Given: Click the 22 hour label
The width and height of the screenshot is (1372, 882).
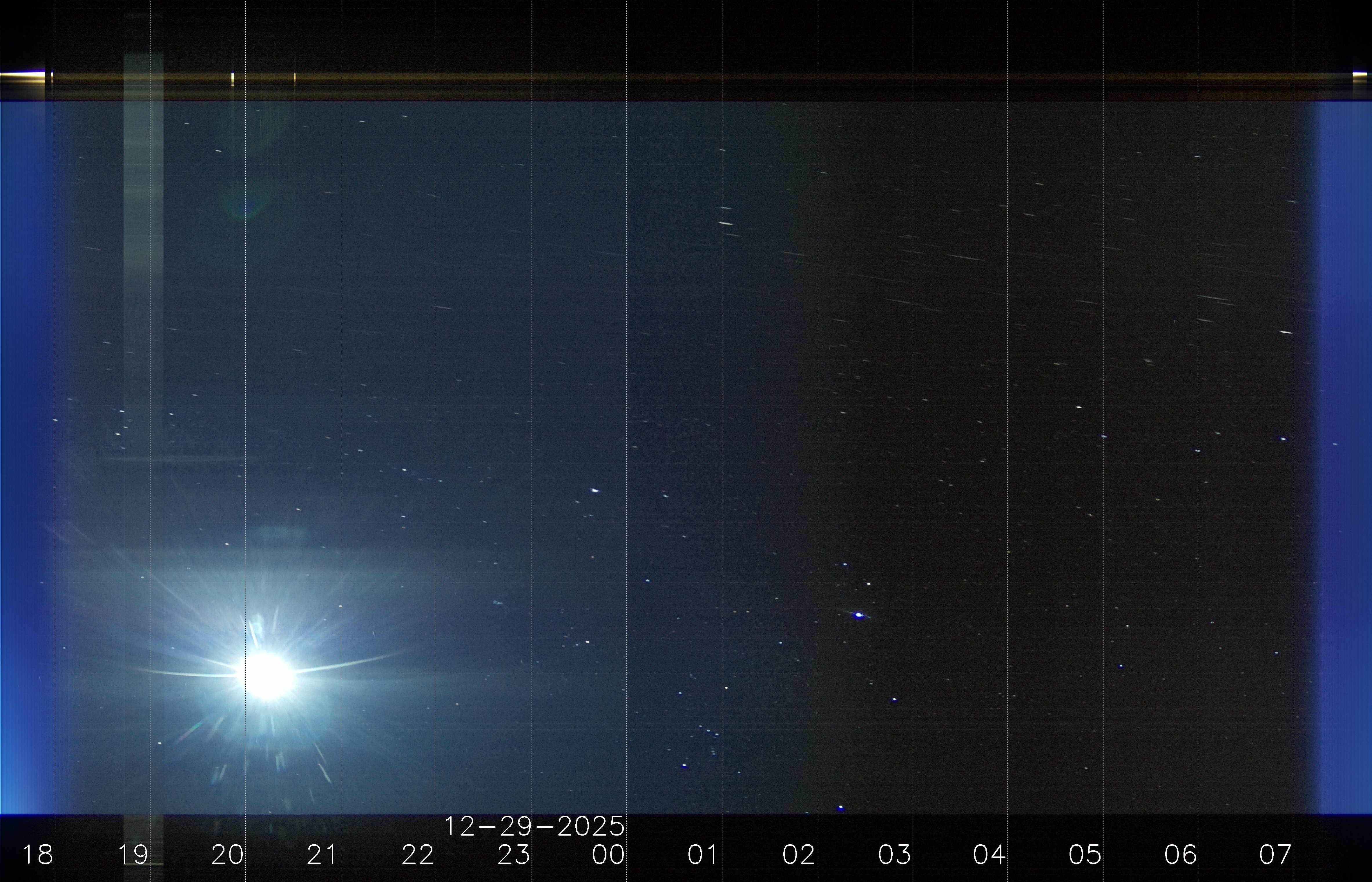Looking at the screenshot, I should (418, 855).
